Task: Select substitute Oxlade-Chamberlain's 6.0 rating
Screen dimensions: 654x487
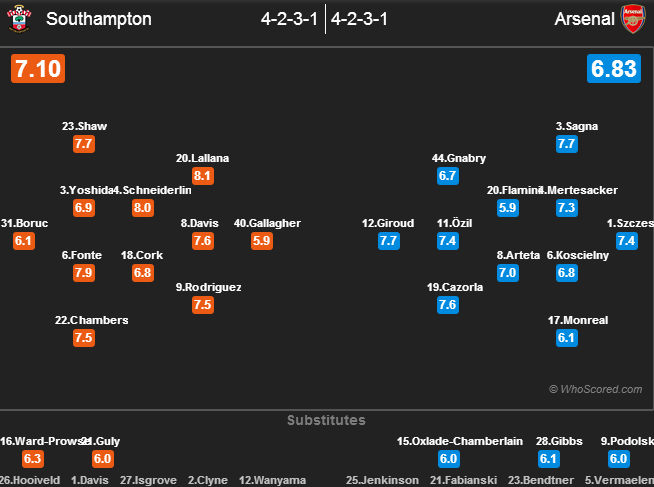Action: [448, 459]
